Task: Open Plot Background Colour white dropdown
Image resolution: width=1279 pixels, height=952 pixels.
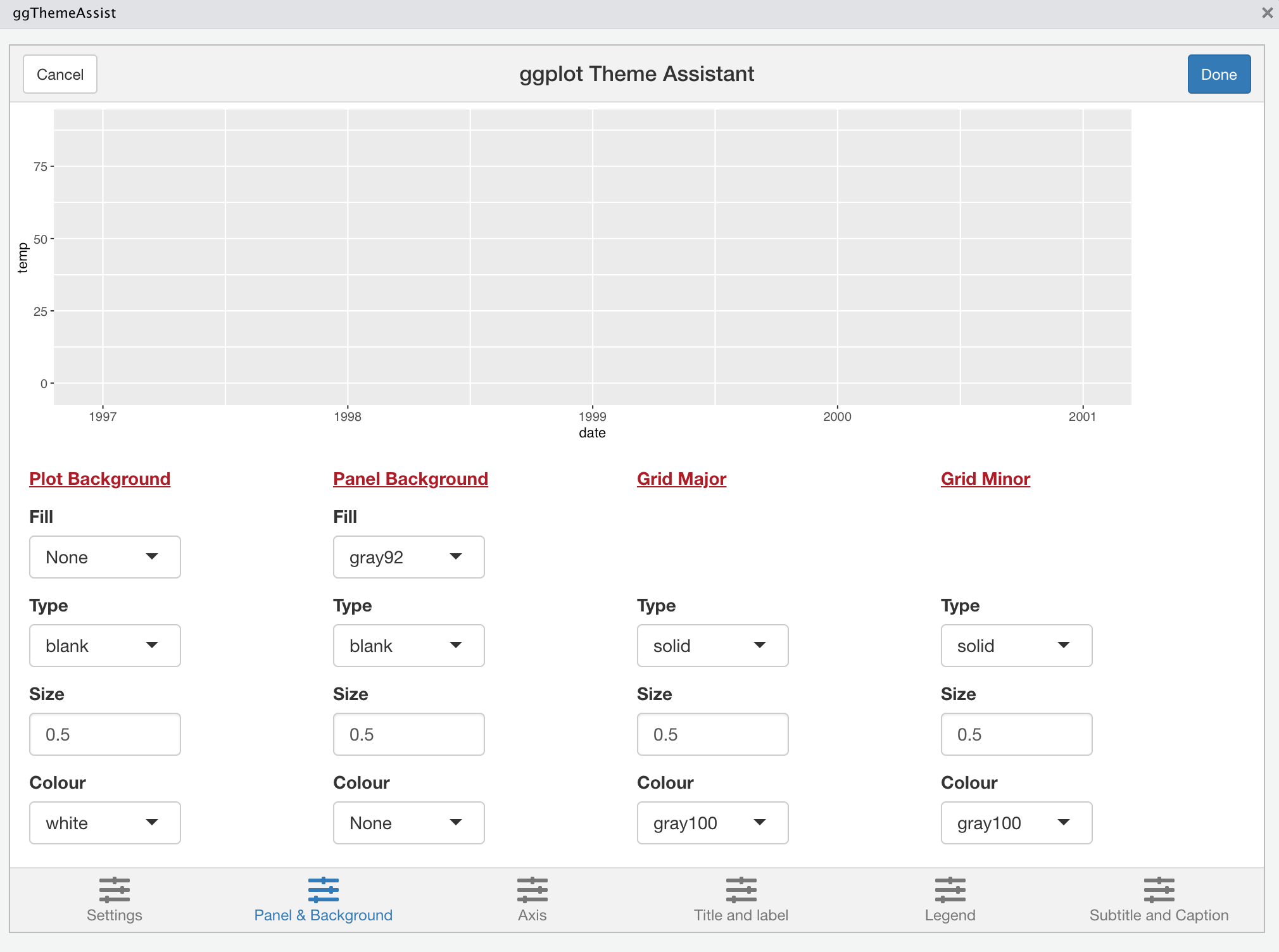Action: click(x=105, y=823)
